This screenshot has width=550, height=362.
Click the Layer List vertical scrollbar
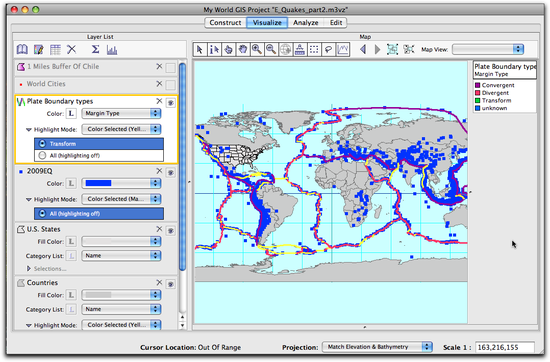click(x=182, y=167)
